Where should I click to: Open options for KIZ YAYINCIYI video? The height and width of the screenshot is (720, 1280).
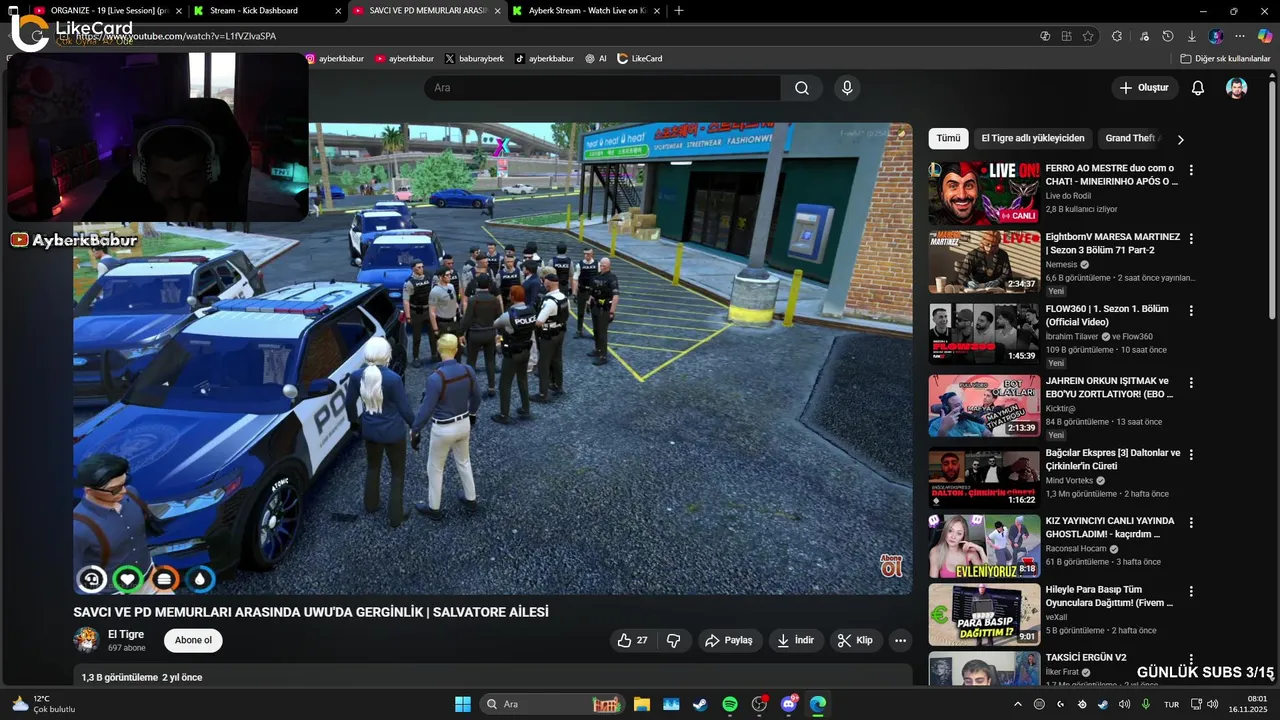coord(1190,523)
